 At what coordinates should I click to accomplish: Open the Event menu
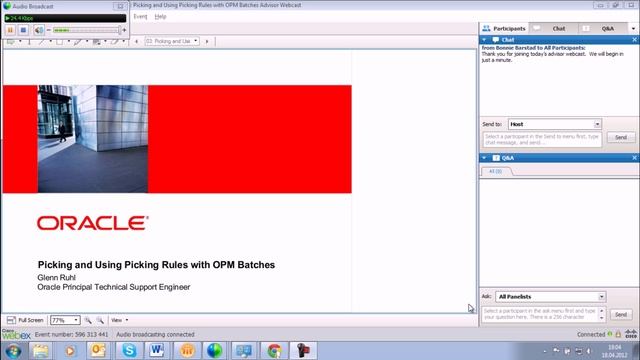point(140,17)
